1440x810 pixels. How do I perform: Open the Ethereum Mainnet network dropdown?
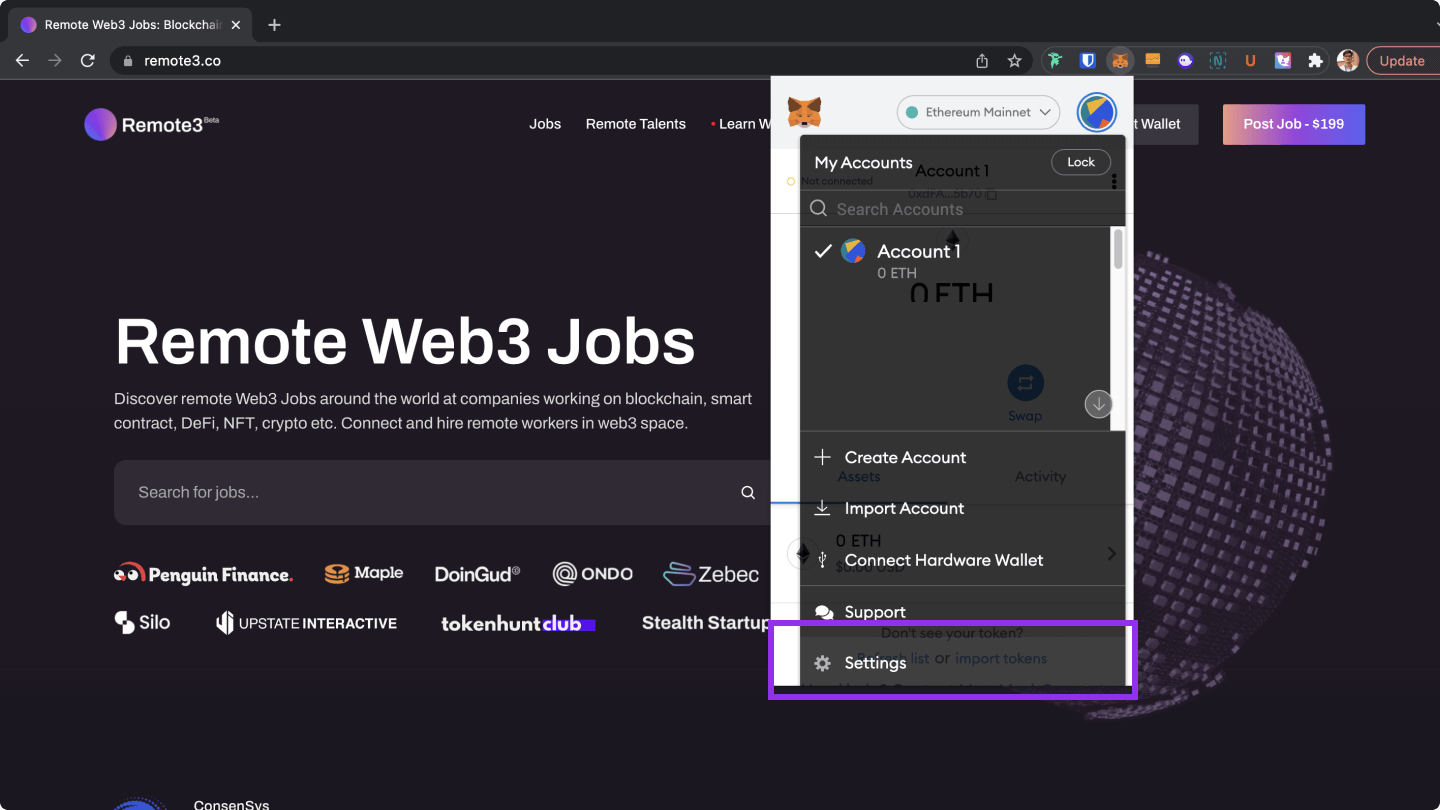tap(979, 112)
